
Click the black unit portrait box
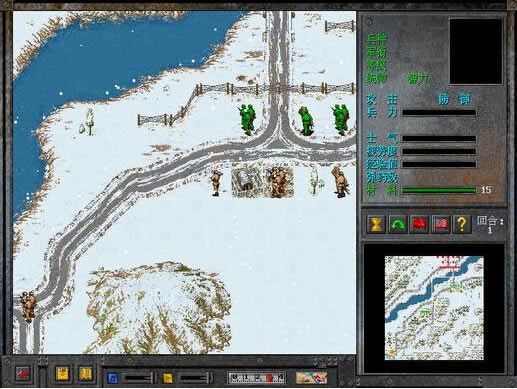click(x=476, y=51)
